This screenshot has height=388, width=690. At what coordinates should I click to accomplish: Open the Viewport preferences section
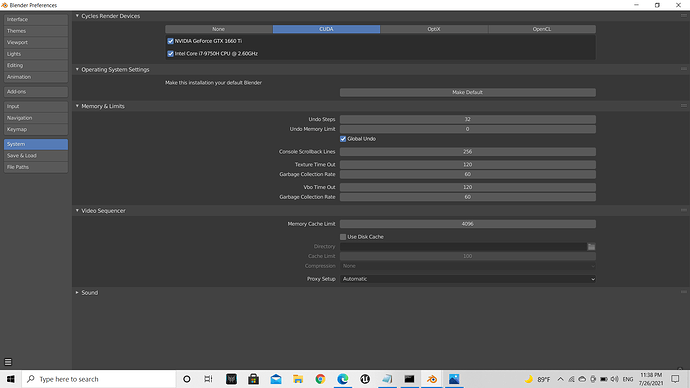[36, 42]
